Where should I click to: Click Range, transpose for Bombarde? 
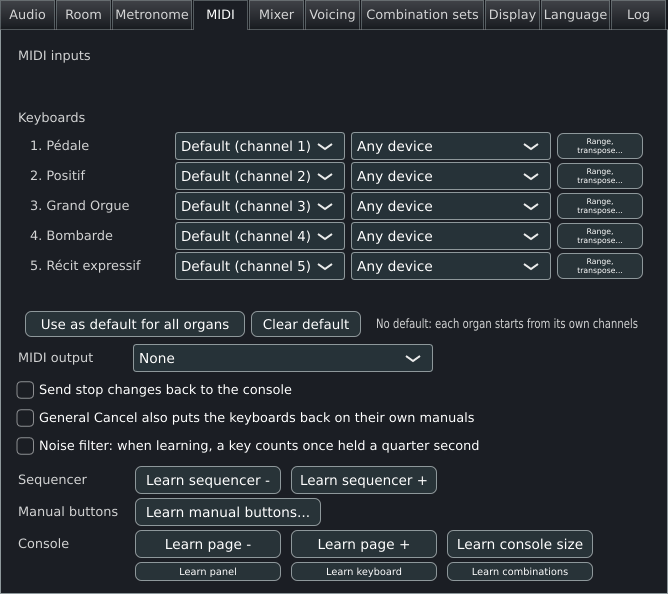click(600, 236)
